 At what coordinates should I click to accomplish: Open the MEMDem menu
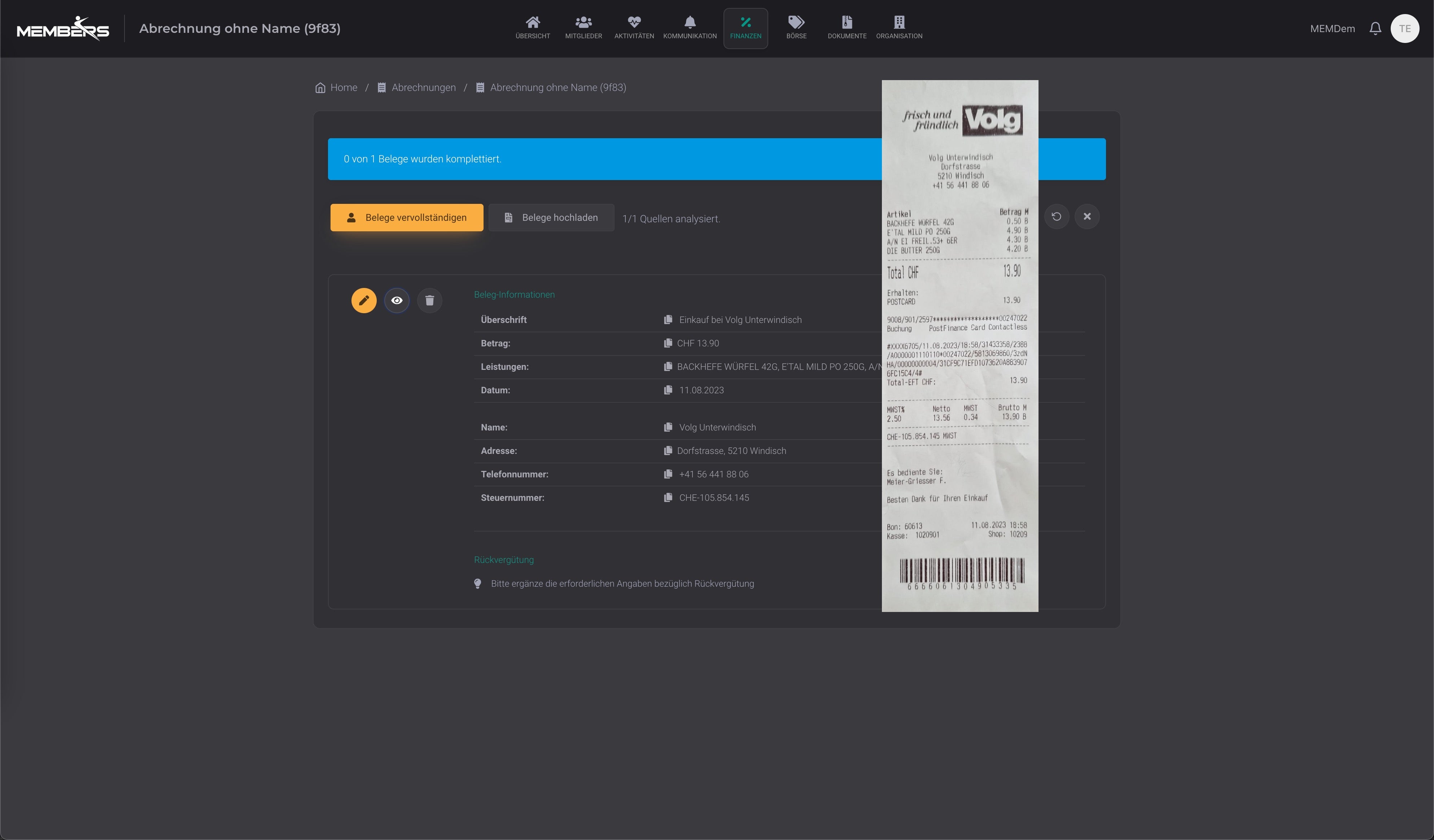[x=1332, y=28]
